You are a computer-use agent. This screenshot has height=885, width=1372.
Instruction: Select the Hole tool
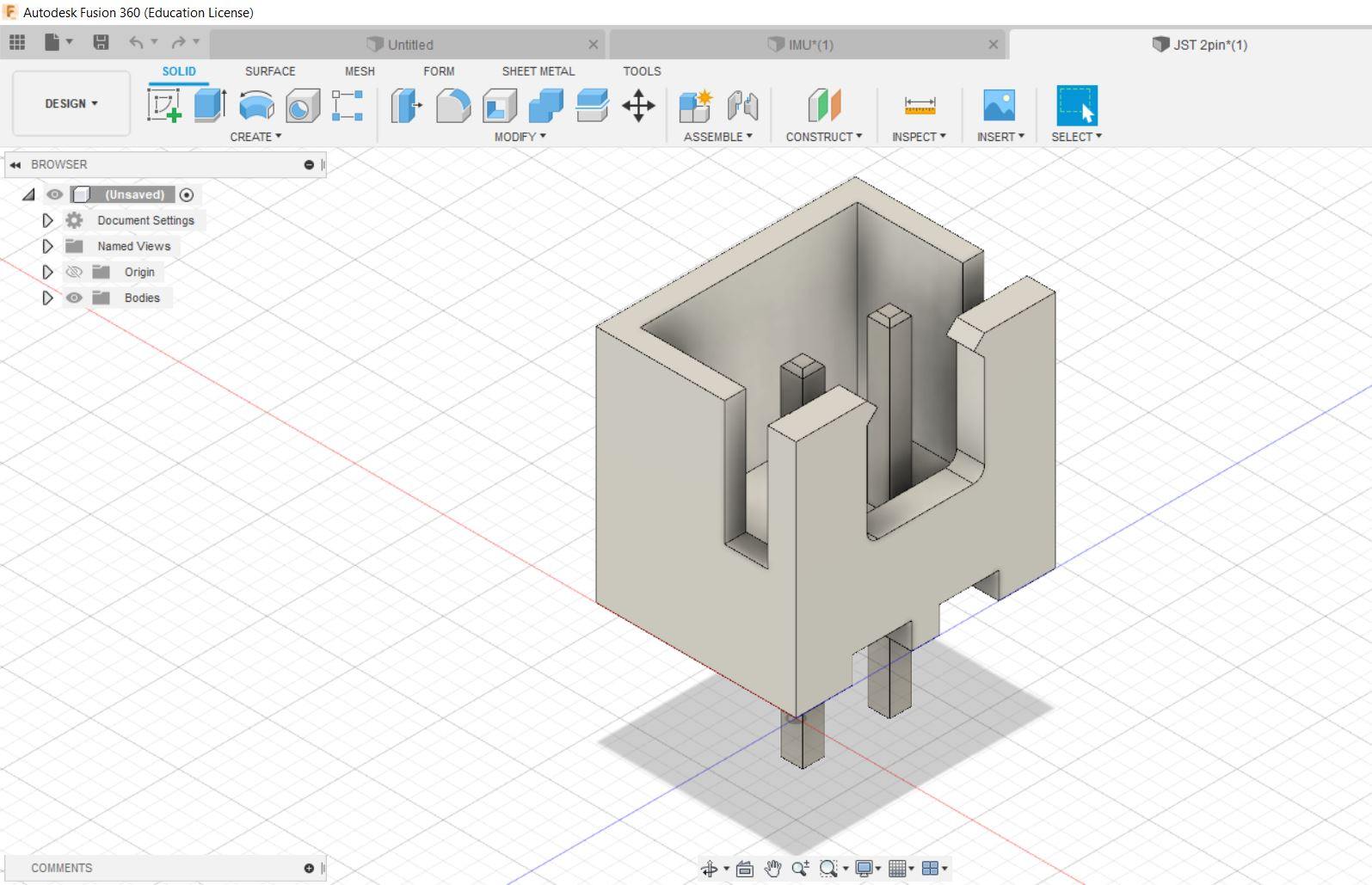pyautogui.click(x=302, y=106)
